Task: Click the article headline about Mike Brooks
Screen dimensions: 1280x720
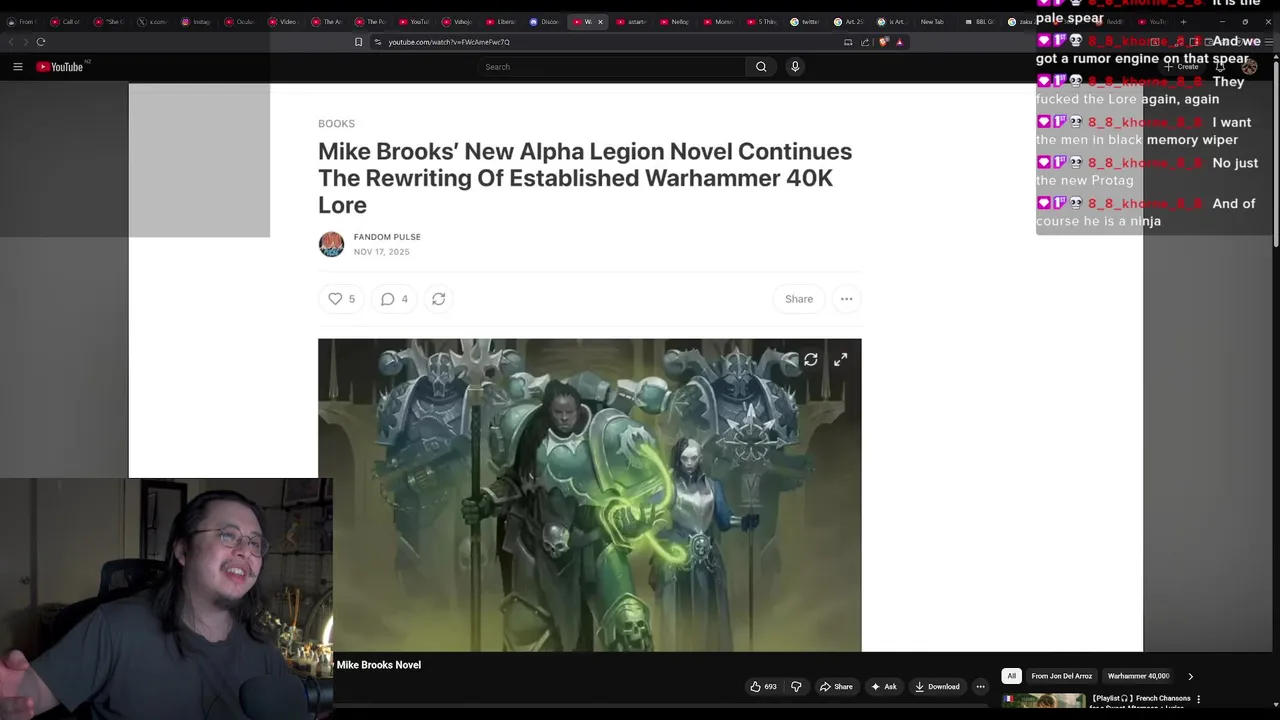Action: tap(585, 178)
